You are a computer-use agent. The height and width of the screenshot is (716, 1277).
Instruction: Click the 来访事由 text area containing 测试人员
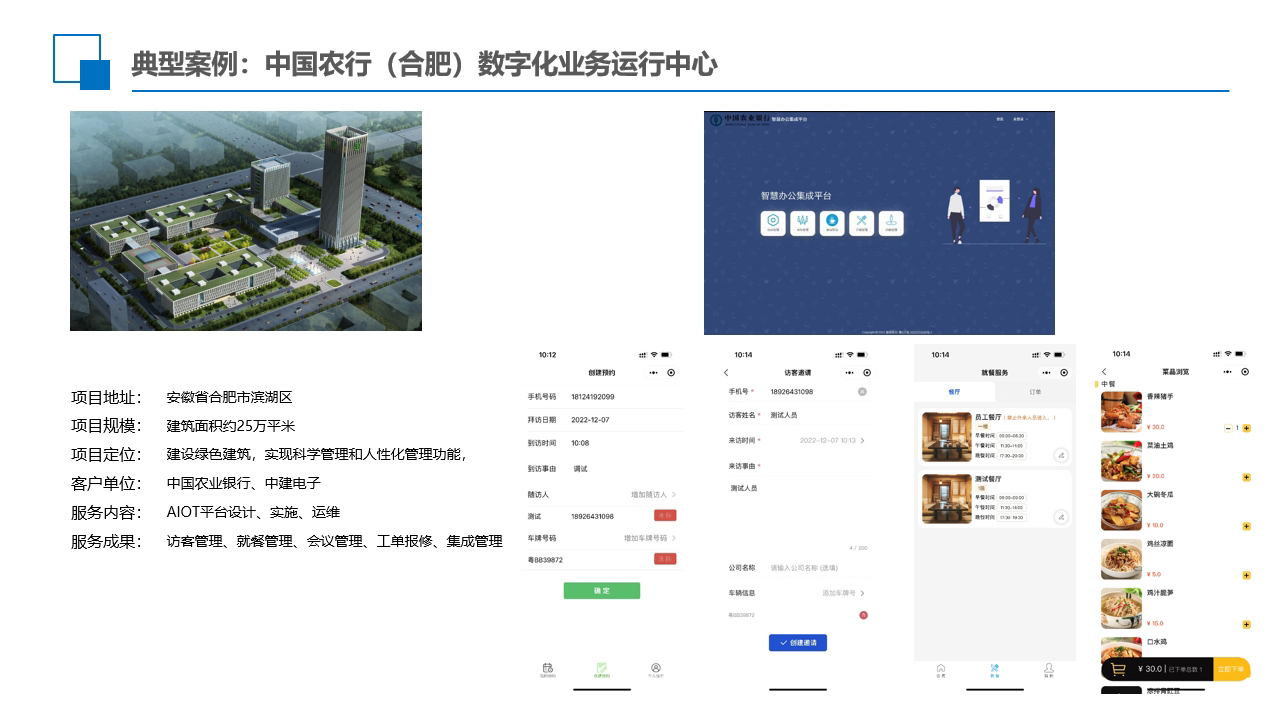(x=798, y=515)
